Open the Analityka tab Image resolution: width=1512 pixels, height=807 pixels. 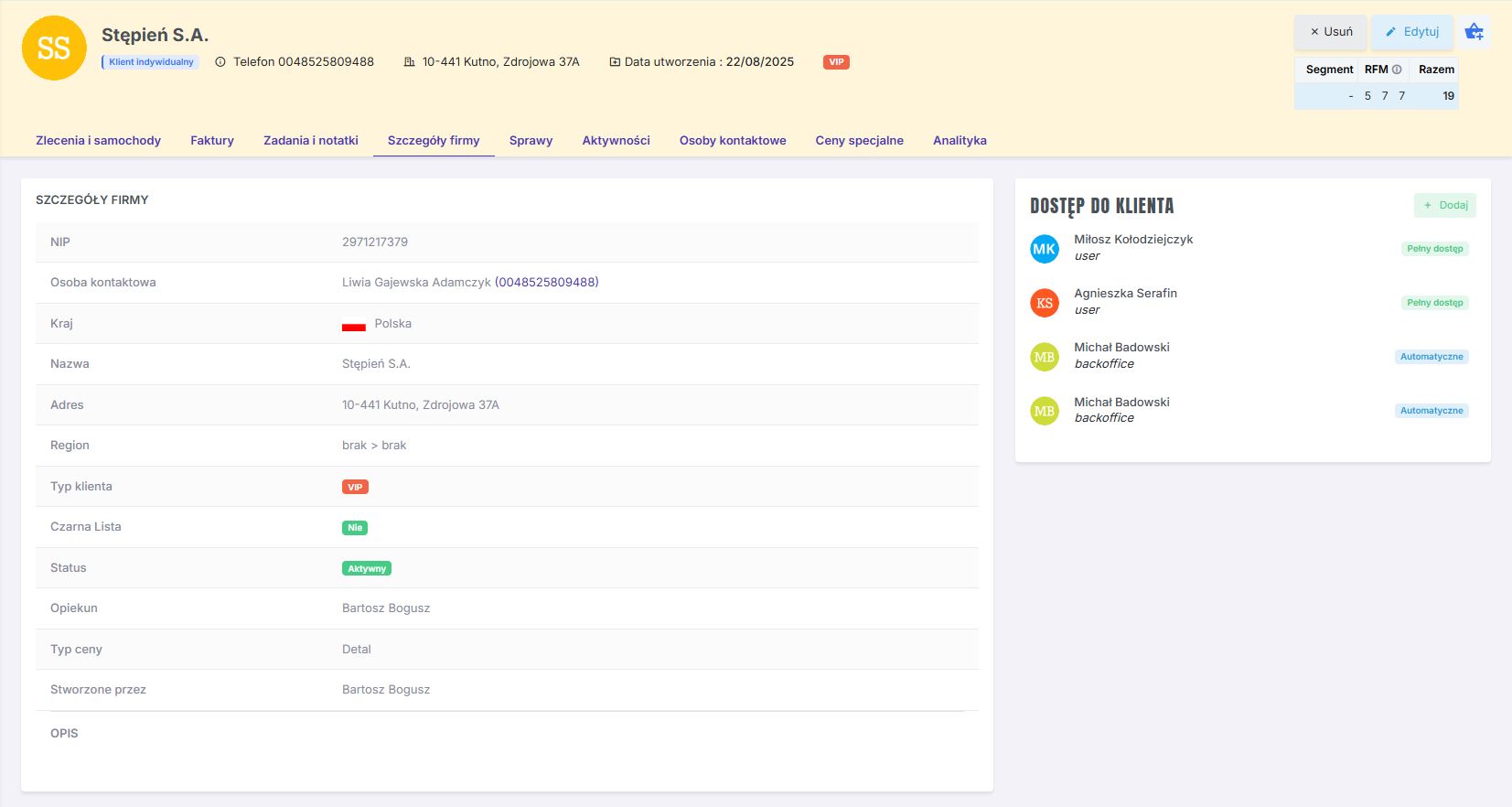960,141
